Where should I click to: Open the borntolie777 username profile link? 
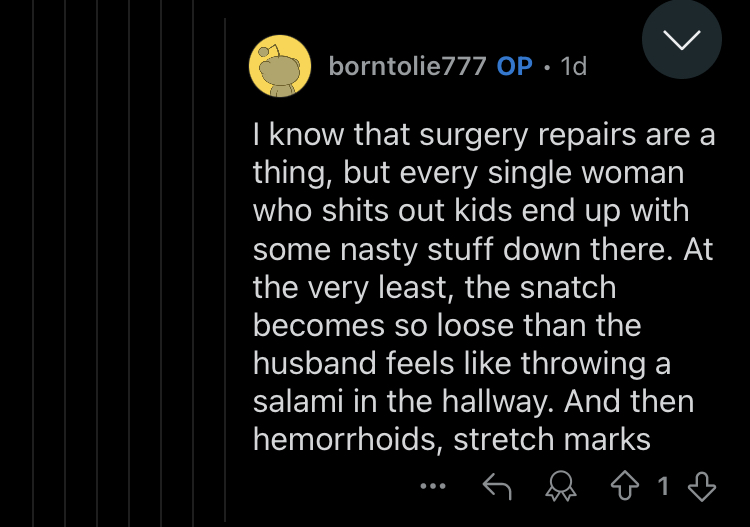408,66
